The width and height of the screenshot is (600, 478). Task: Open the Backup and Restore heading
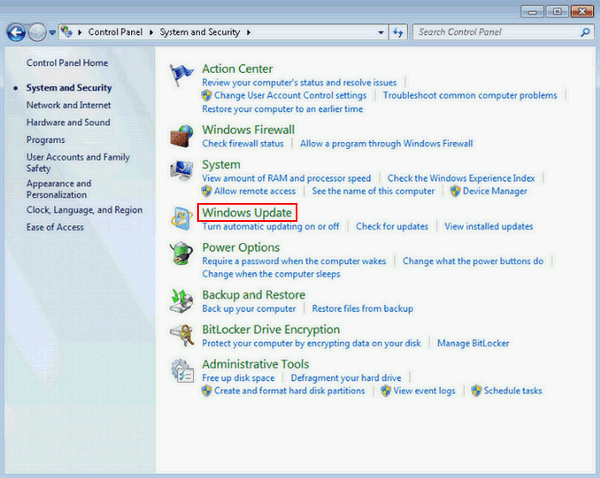(254, 295)
